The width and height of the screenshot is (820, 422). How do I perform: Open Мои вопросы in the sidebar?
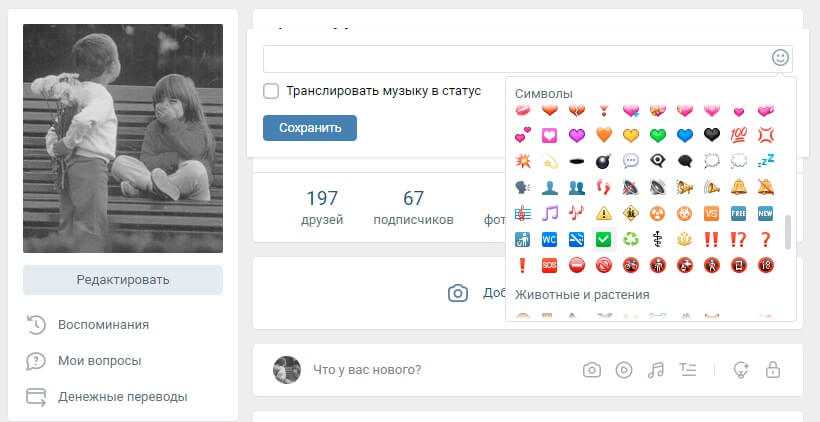point(99,361)
